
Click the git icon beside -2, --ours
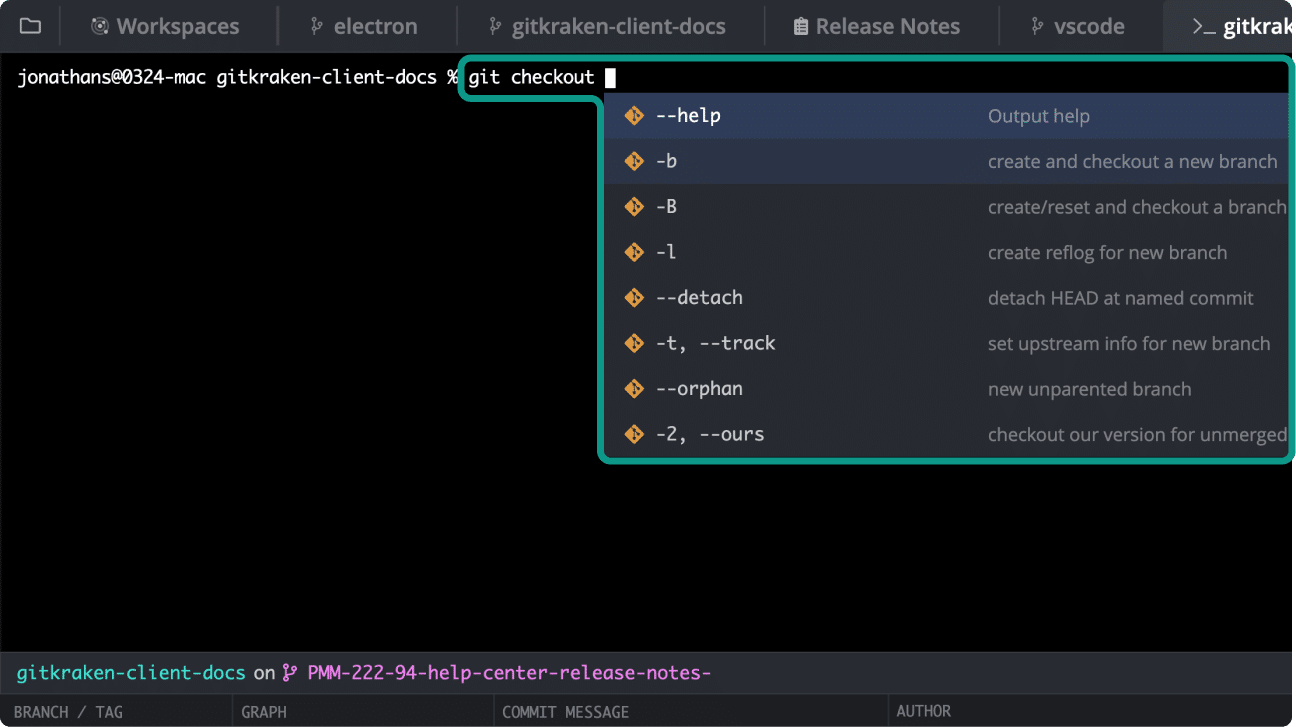tap(634, 434)
